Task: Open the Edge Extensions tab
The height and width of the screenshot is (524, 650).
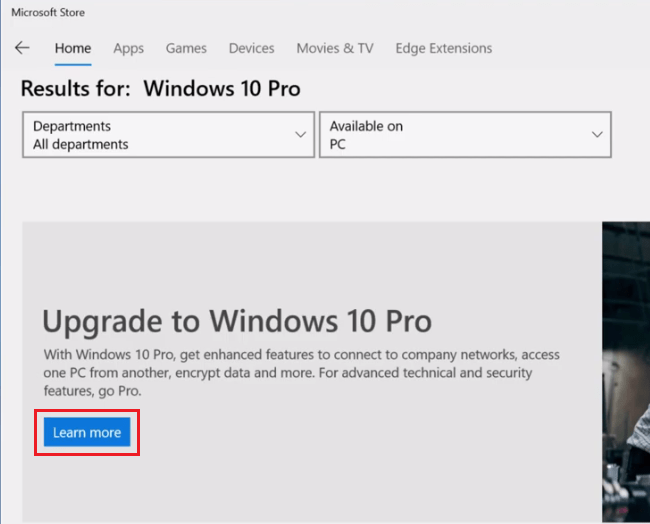Action: (444, 49)
